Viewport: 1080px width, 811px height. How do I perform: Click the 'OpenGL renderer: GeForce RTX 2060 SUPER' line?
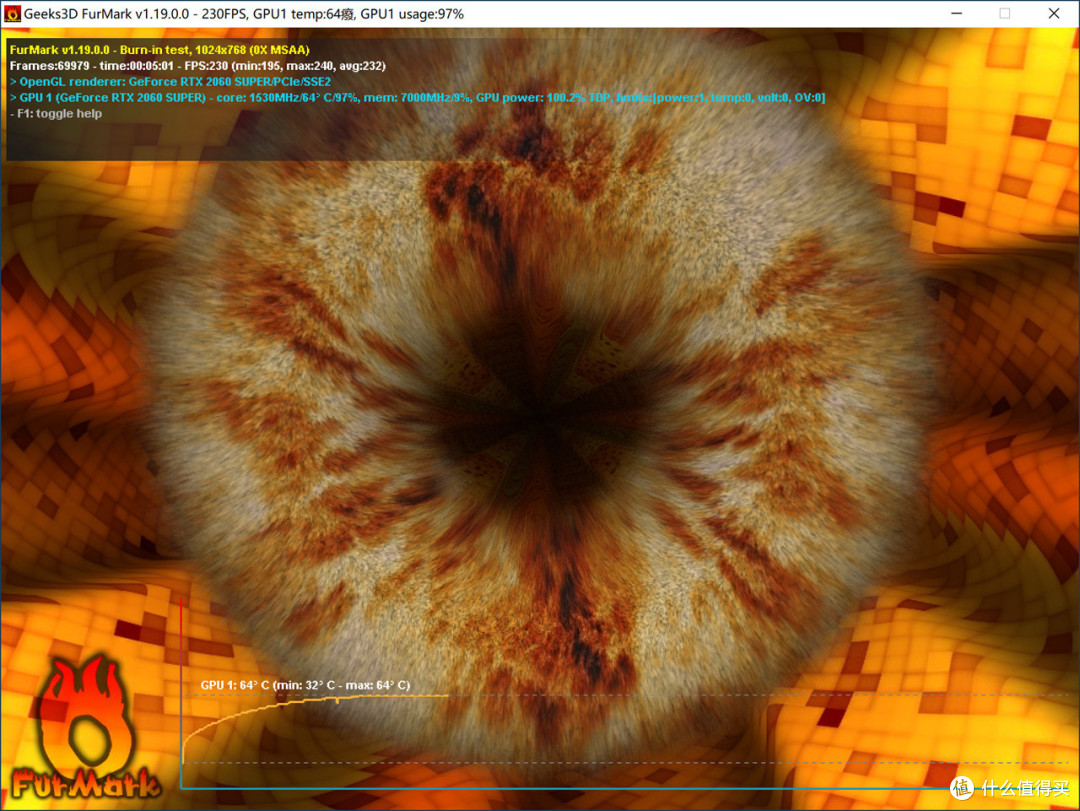(170, 82)
